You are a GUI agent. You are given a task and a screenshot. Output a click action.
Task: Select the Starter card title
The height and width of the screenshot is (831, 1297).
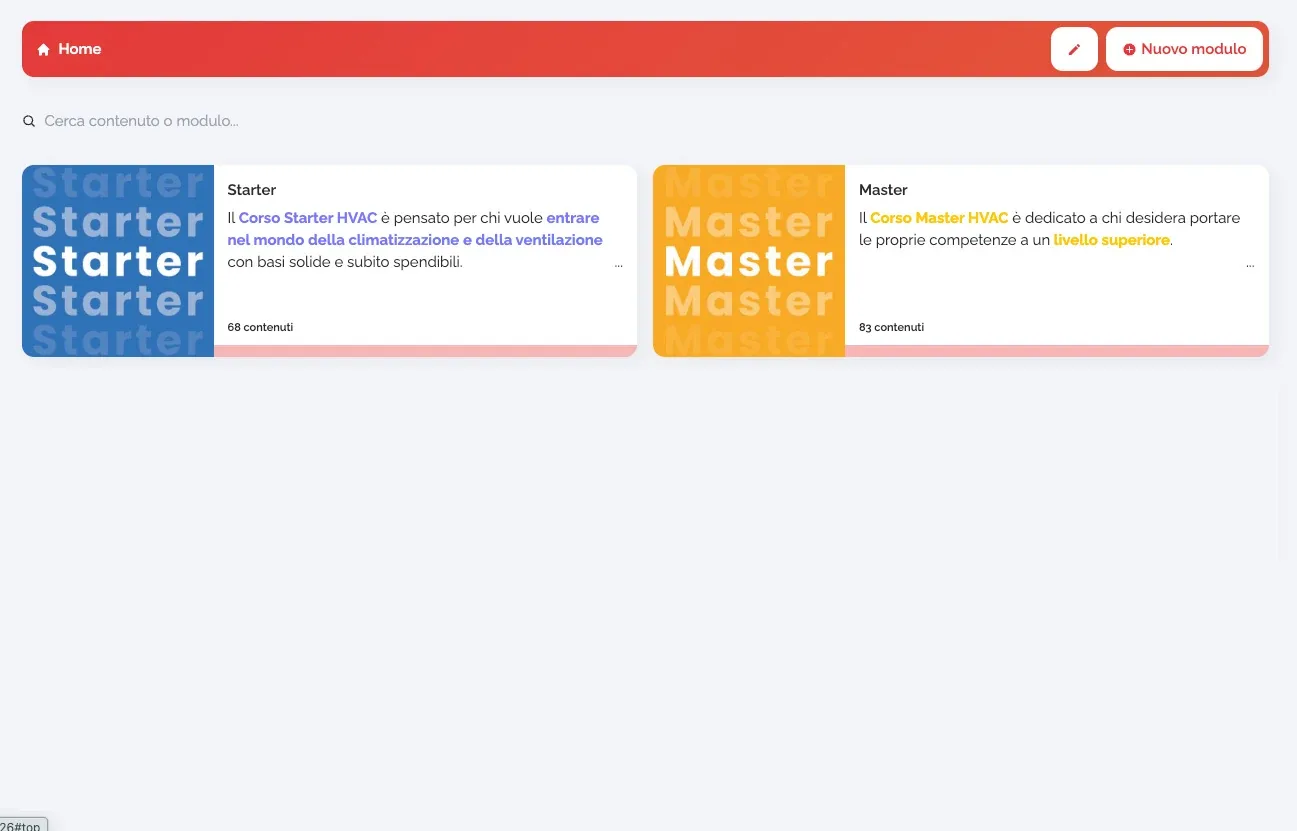pos(252,190)
